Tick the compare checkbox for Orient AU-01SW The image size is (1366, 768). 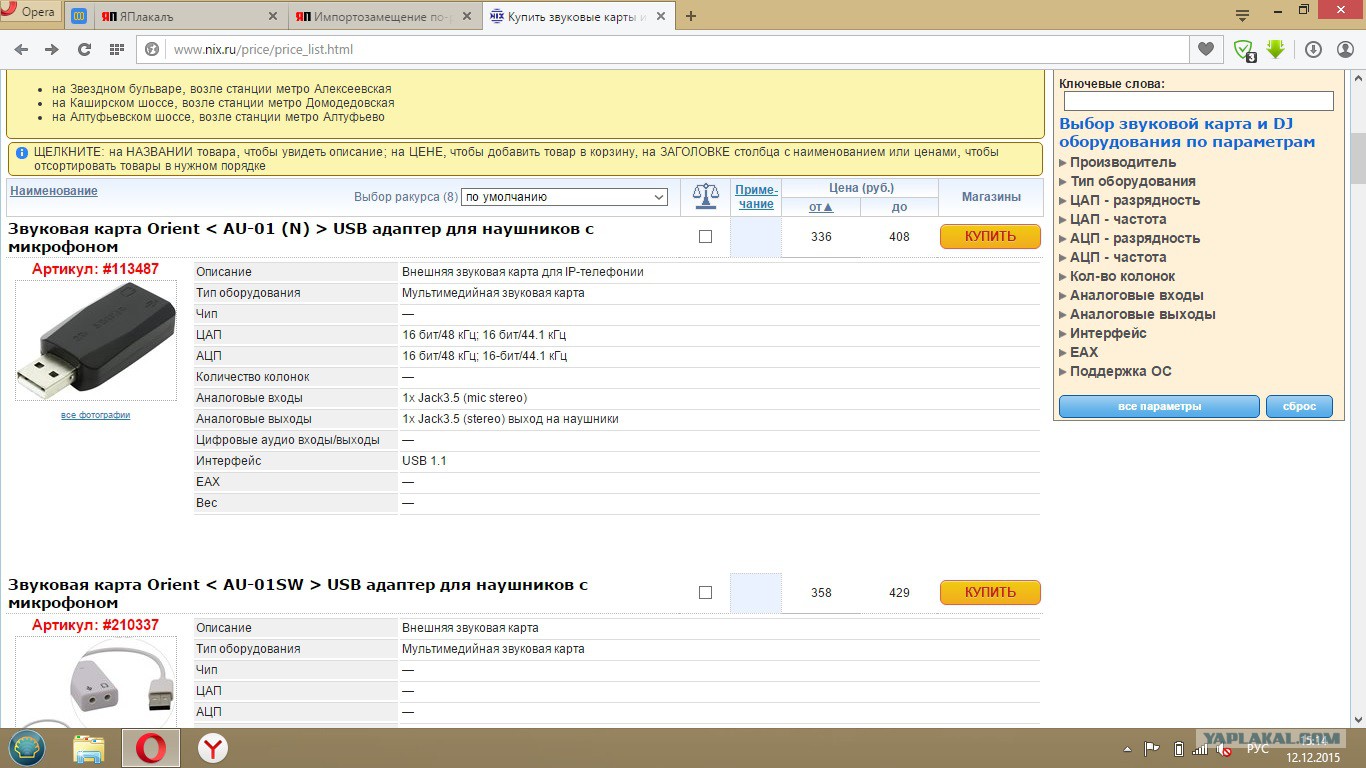[x=705, y=593]
